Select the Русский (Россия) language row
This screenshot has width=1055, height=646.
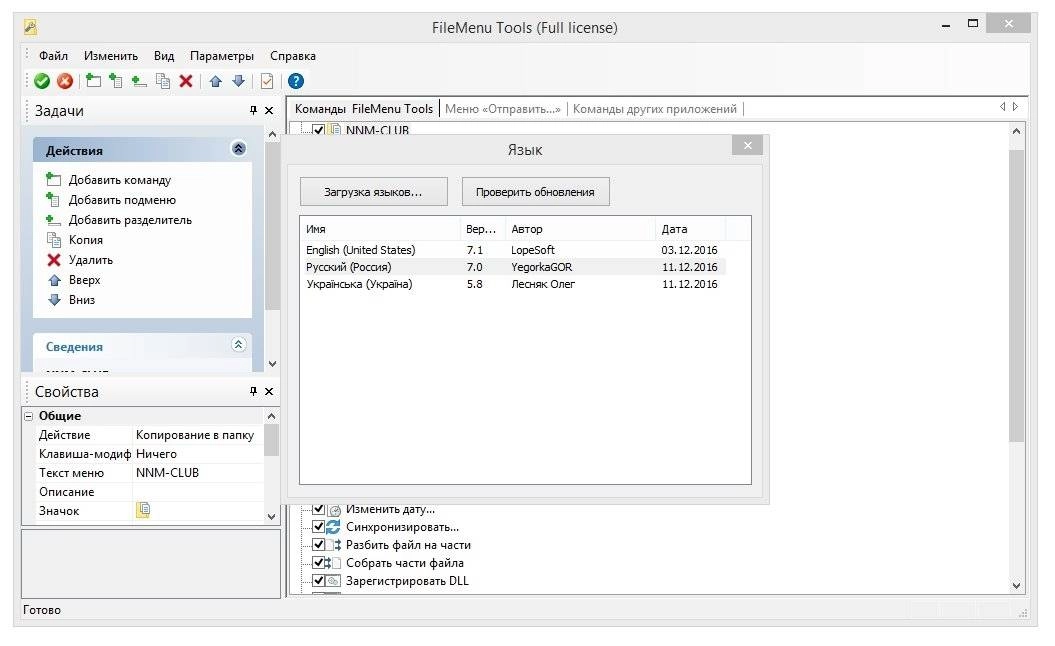[x=513, y=267]
